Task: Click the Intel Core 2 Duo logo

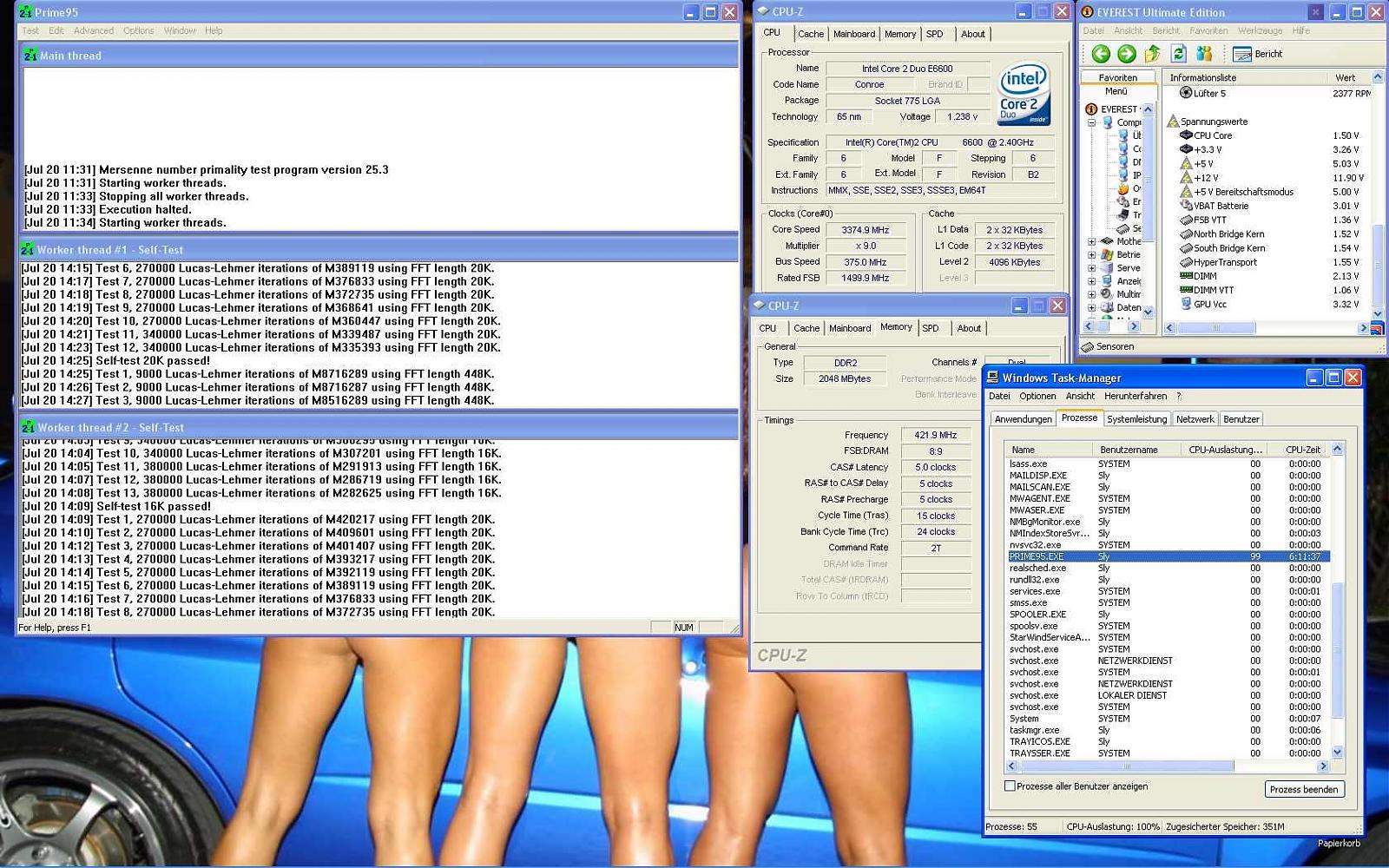Action: [1024, 92]
